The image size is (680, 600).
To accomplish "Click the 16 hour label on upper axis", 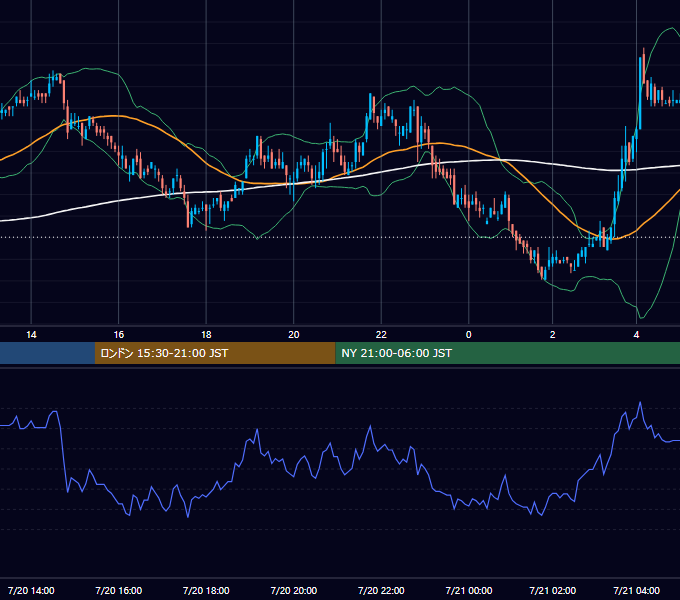I will pos(119,335).
